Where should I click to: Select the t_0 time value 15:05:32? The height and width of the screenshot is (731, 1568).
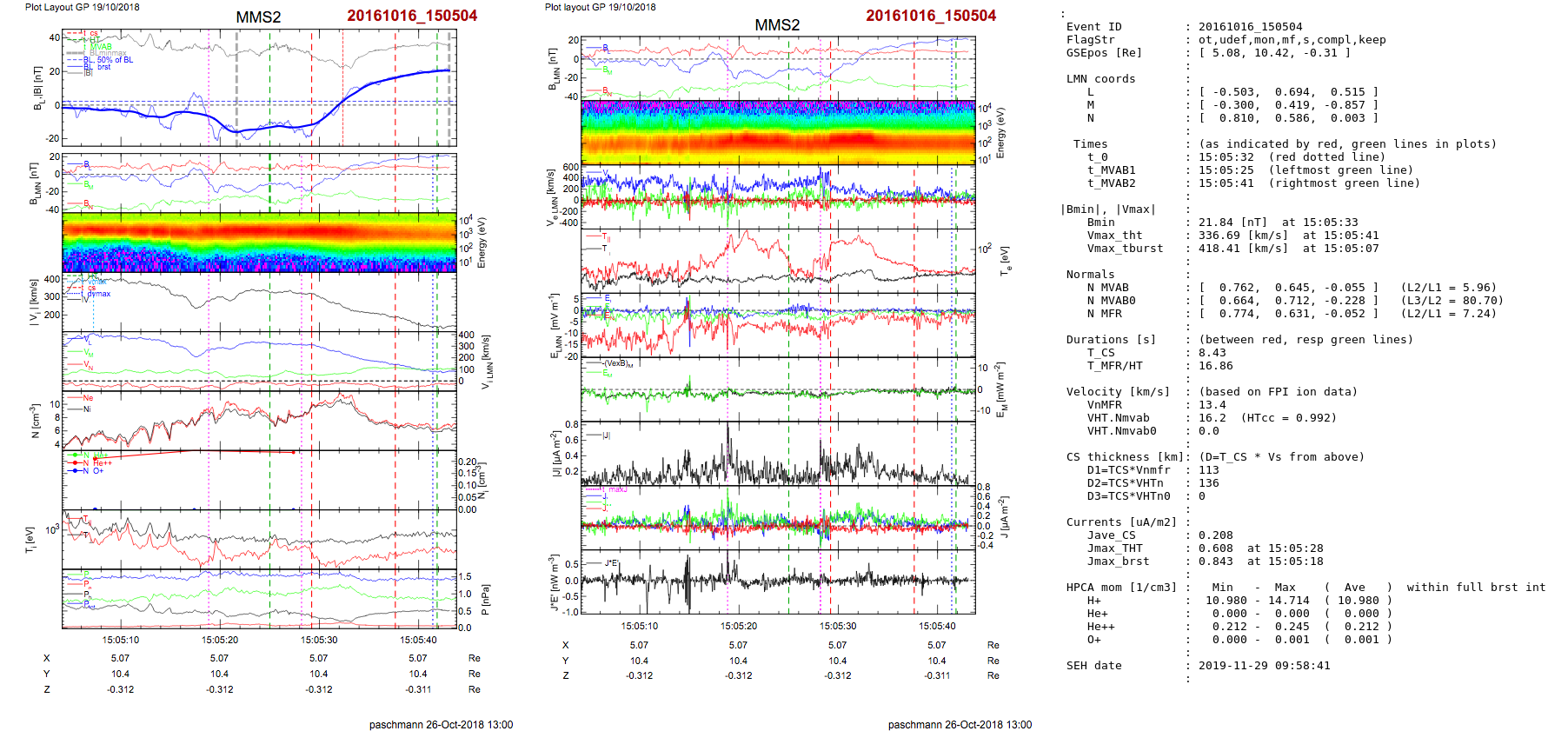1226,157
